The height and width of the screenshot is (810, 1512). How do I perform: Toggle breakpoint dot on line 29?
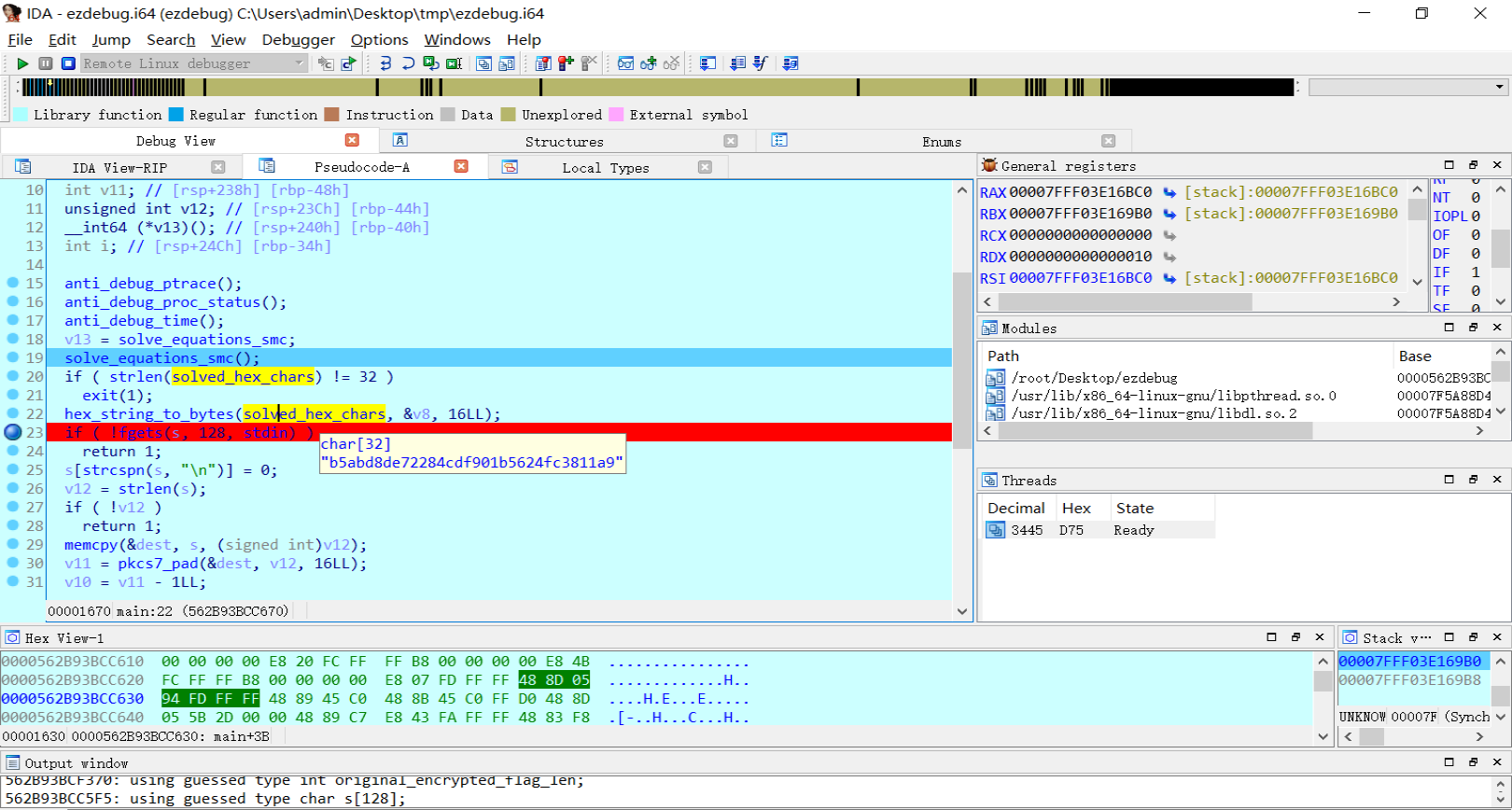click(x=13, y=544)
